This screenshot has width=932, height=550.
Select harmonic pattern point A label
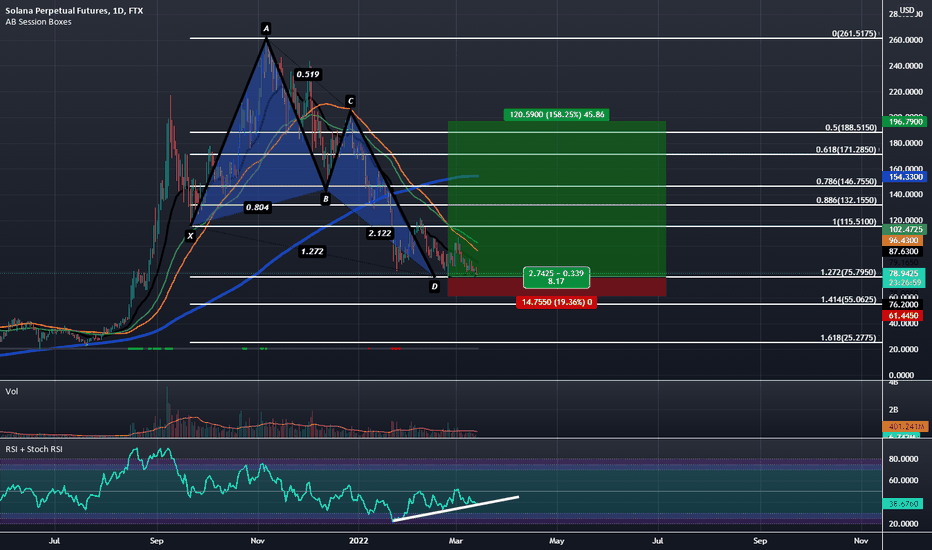tap(266, 28)
